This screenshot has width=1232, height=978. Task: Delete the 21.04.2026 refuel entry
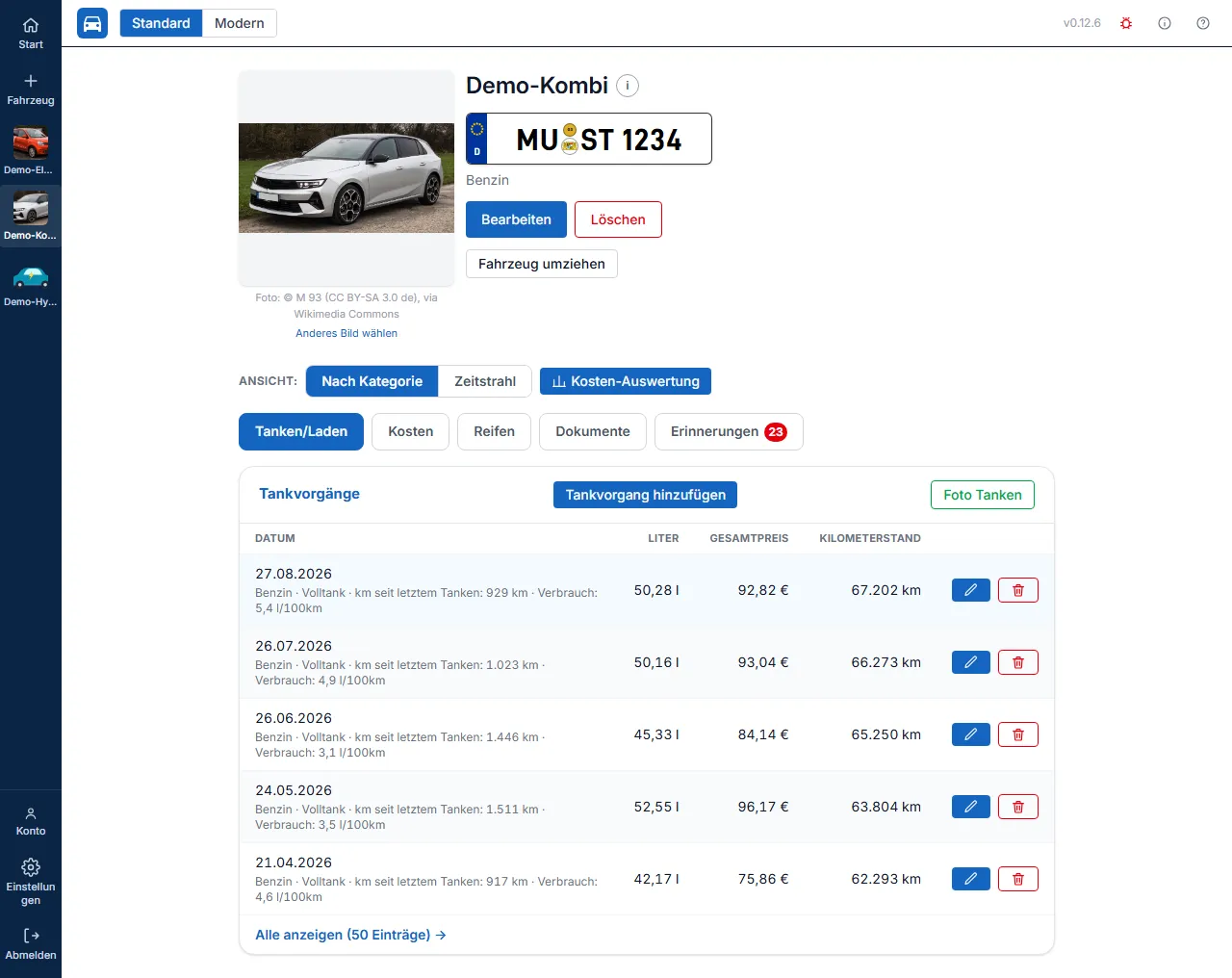pos(1018,879)
